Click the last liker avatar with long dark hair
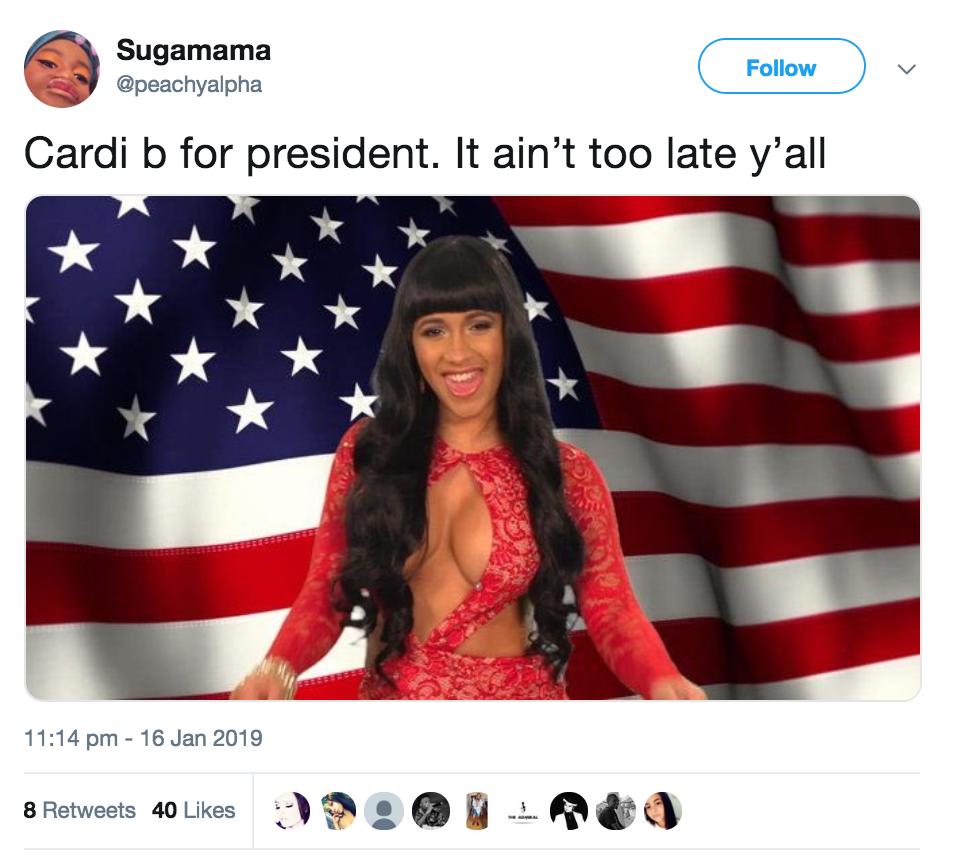 click(662, 811)
